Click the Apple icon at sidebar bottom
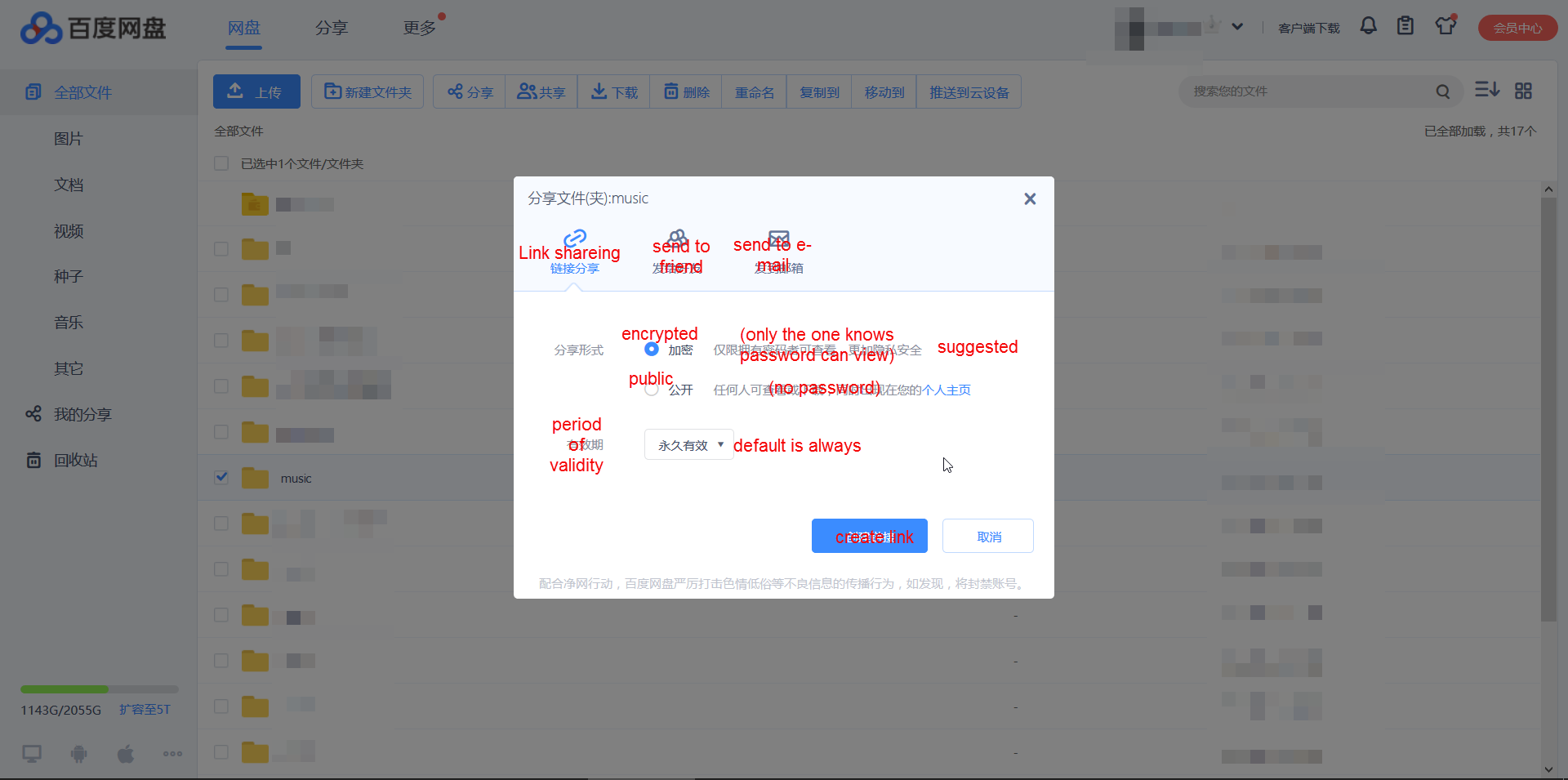 coord(126,754)
